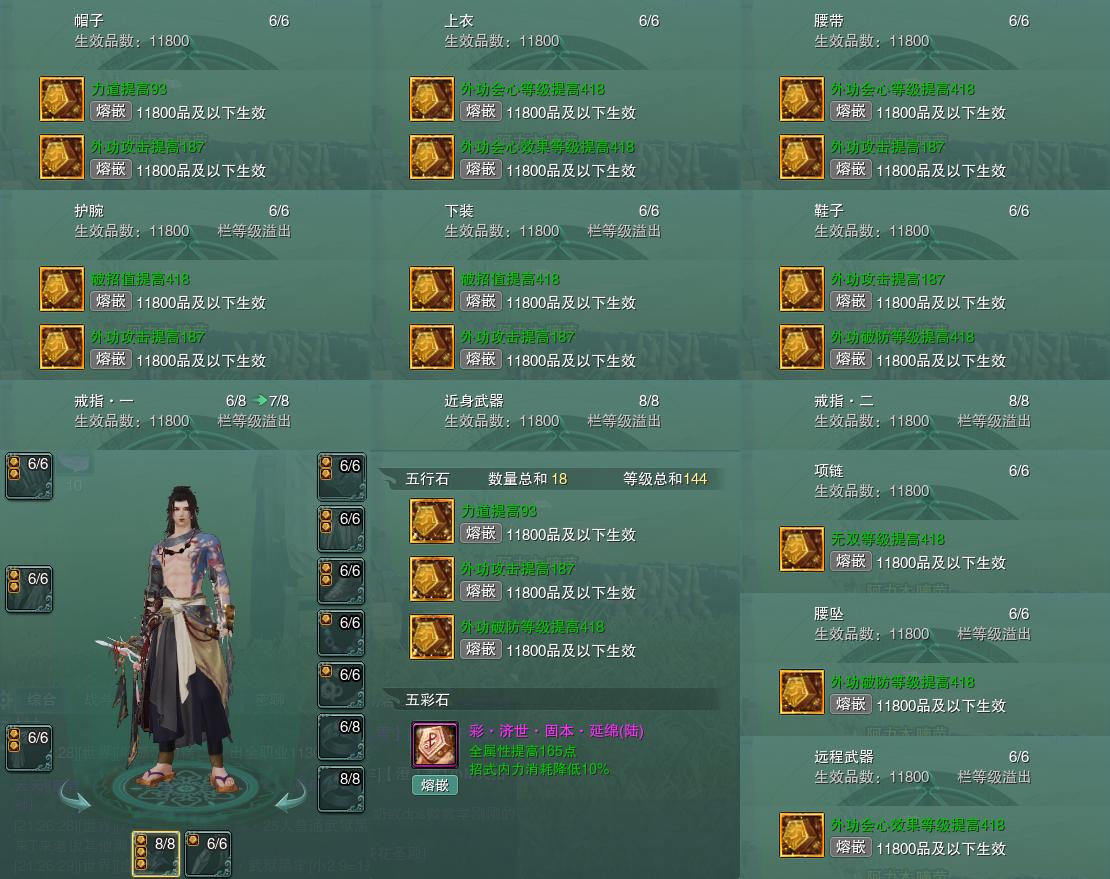
Task: Click the 破招值提高418 gem icon under 护腕
Action: [62, 289]
